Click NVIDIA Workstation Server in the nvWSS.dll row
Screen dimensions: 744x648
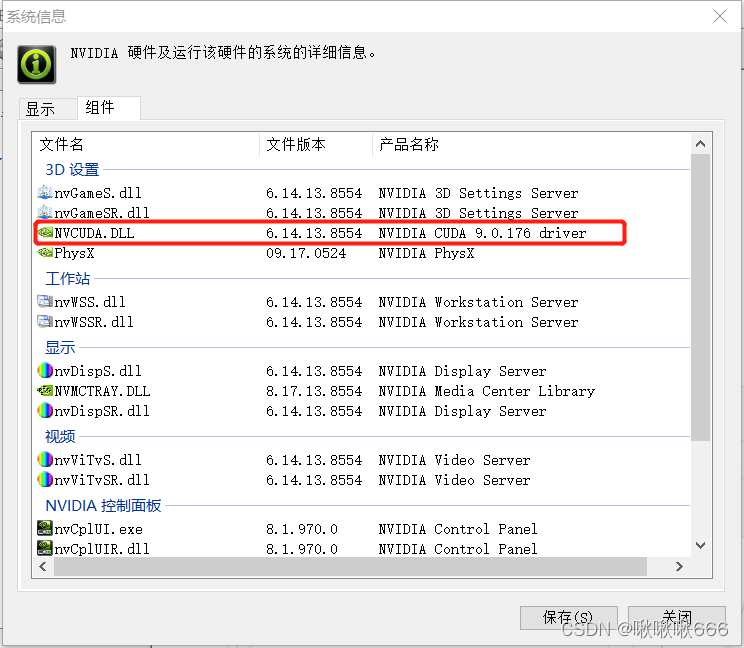pos(478,302)
